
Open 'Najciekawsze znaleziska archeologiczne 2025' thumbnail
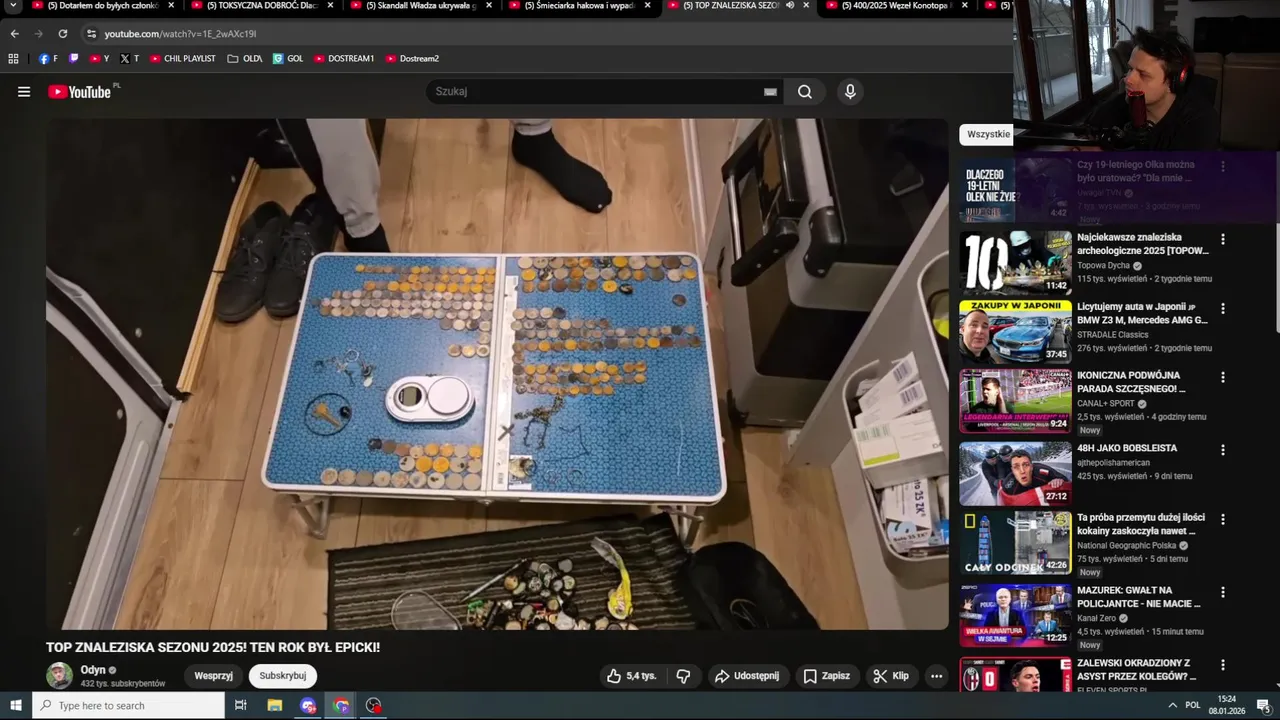[1015, 262]
